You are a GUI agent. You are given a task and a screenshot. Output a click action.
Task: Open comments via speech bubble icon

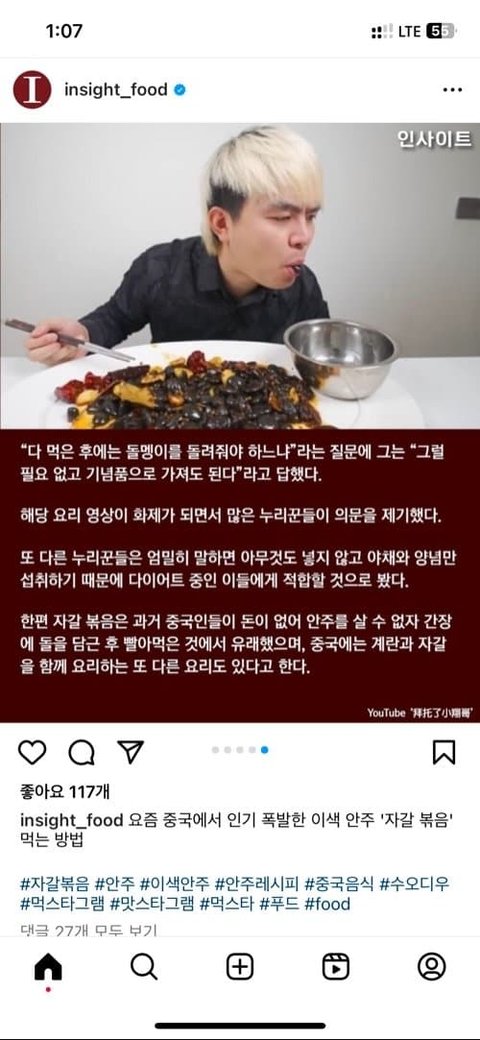click(x=82, y=752)
